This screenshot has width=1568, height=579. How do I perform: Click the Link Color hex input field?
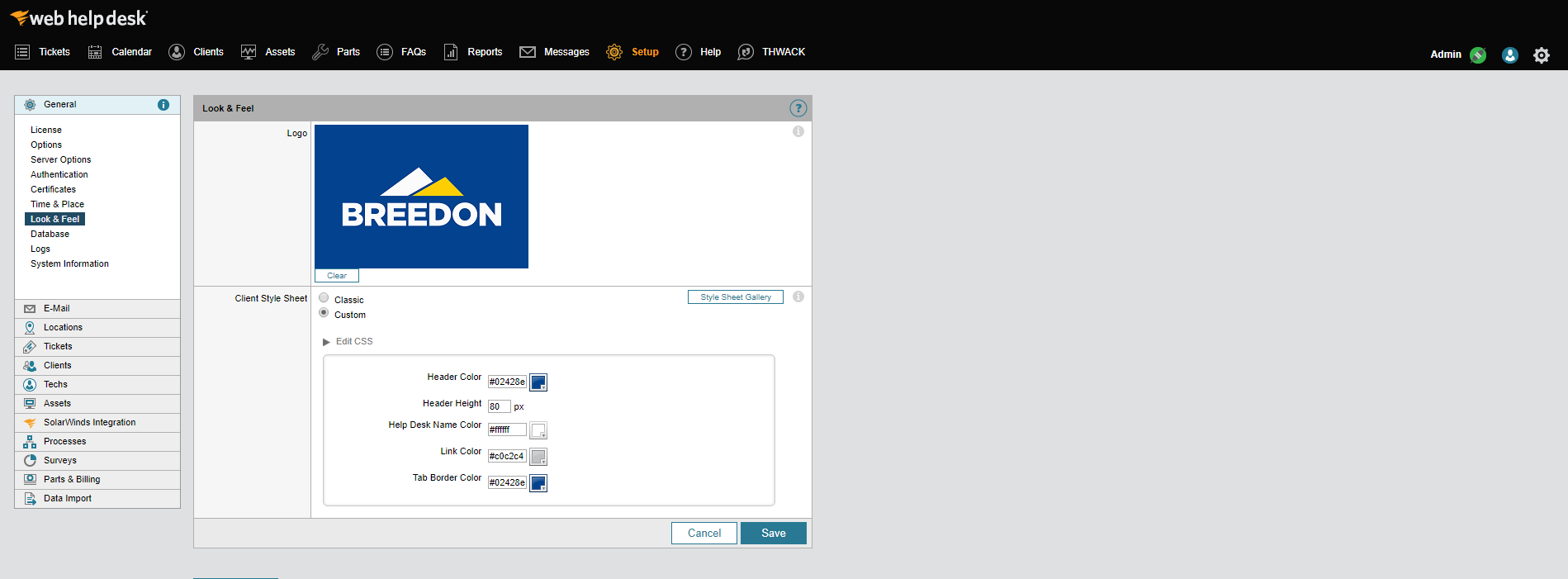(507, 456)
